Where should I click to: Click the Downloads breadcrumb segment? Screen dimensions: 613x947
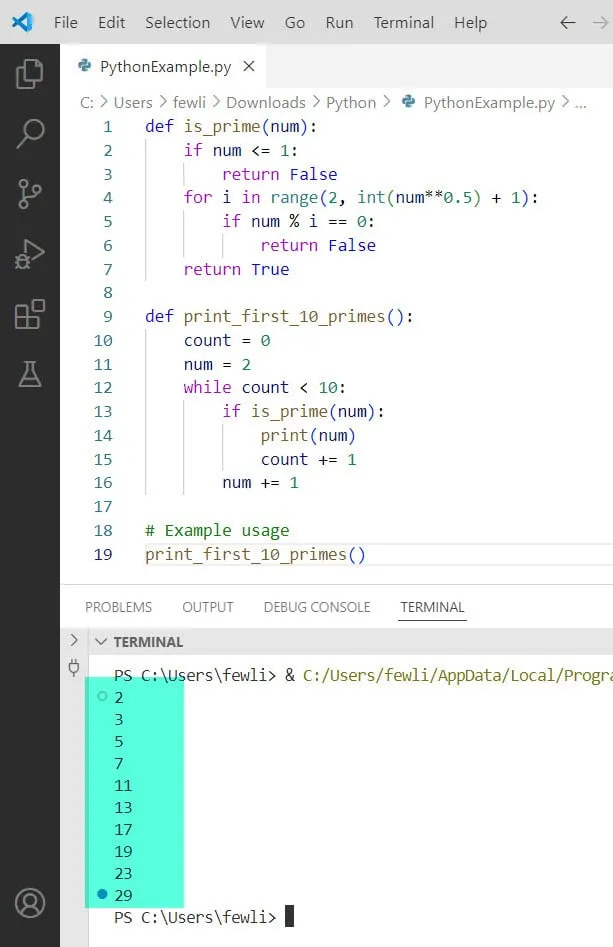(265, 102)
